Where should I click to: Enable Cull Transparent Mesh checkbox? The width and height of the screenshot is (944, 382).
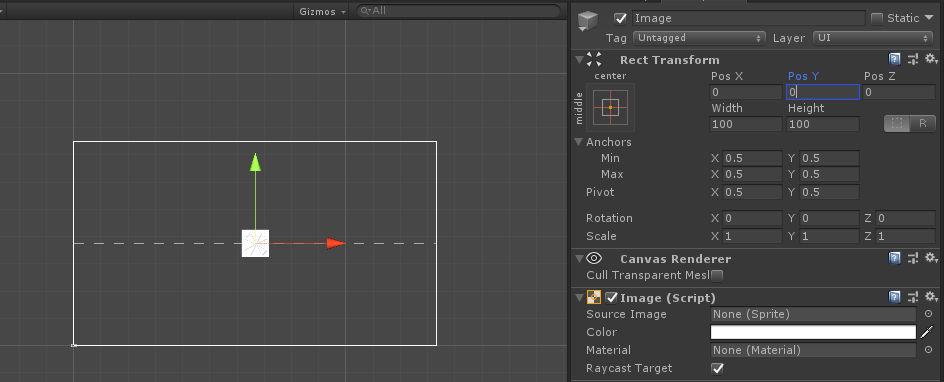pyautogui.click(x=716, y=276)
